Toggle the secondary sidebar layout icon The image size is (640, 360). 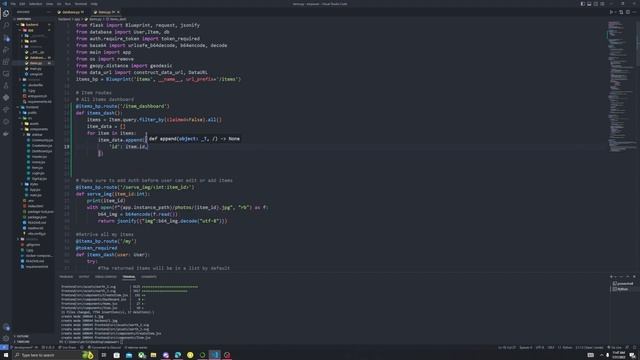point(596,4)
